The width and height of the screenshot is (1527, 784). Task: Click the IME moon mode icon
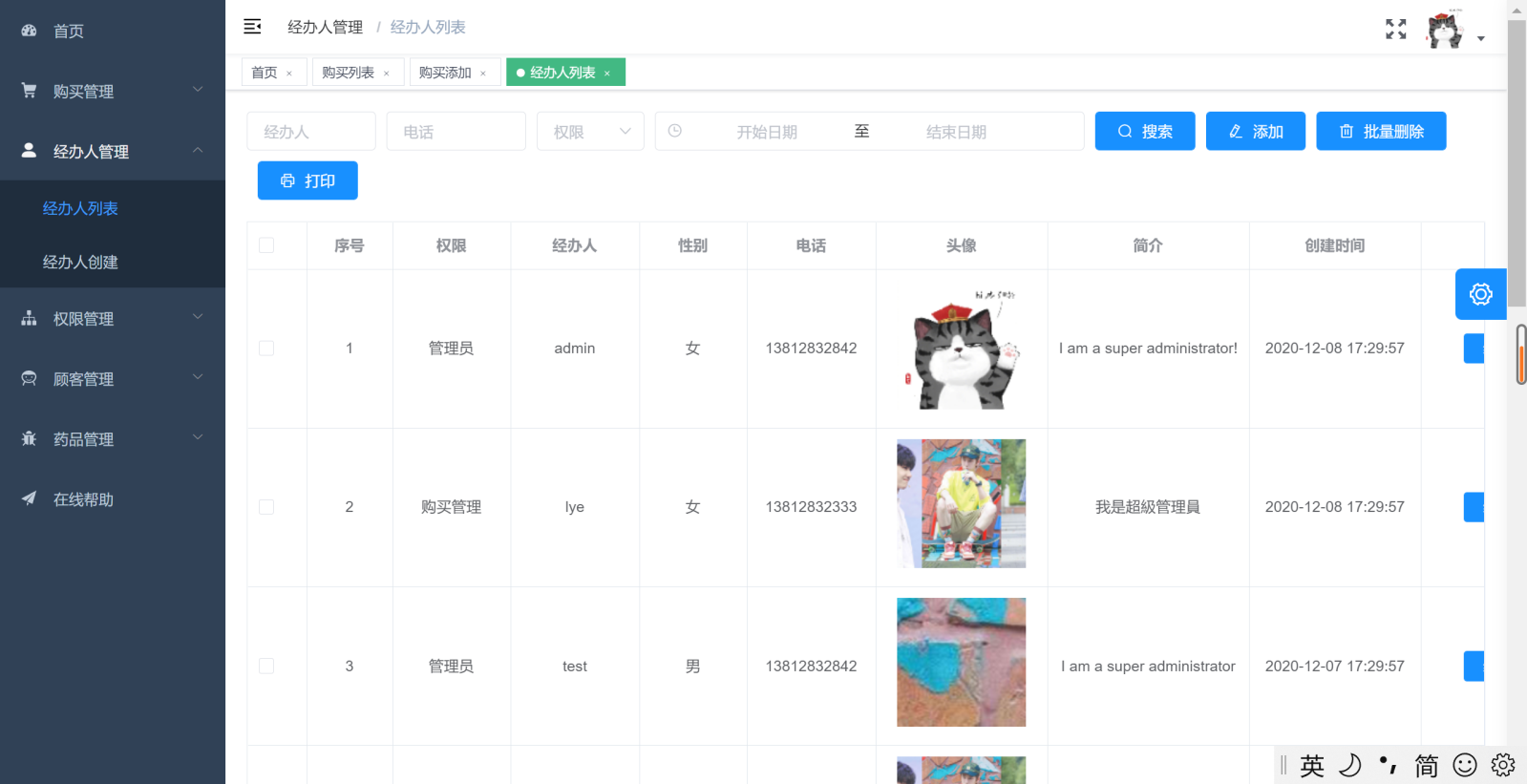1350,765
